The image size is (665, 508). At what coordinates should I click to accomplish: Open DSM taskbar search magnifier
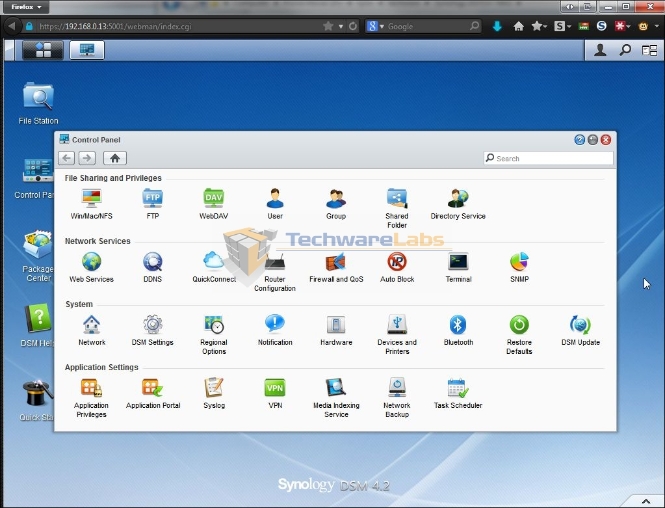[x=625, y=50]
